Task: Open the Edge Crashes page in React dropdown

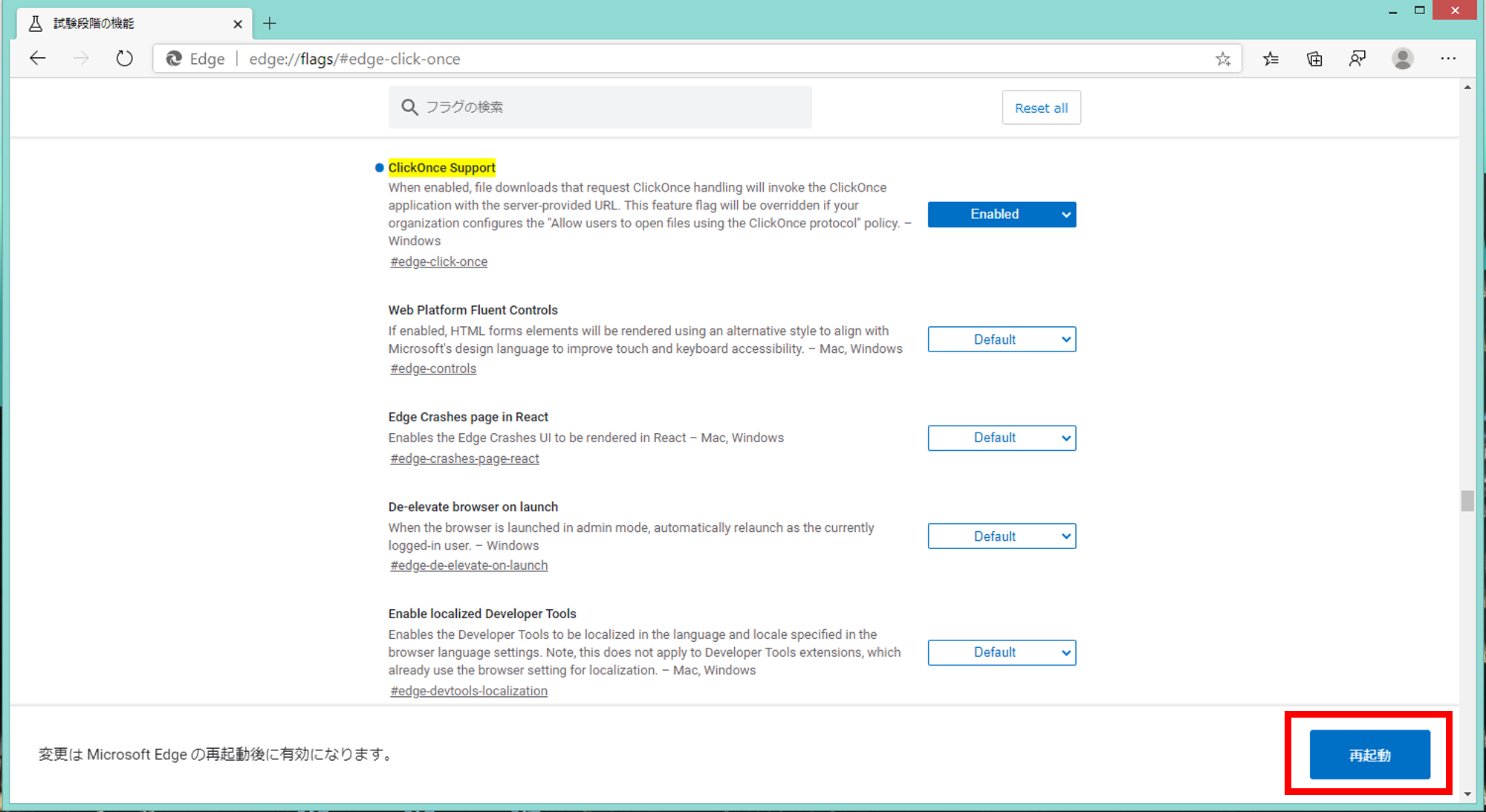Action: 1002,438
